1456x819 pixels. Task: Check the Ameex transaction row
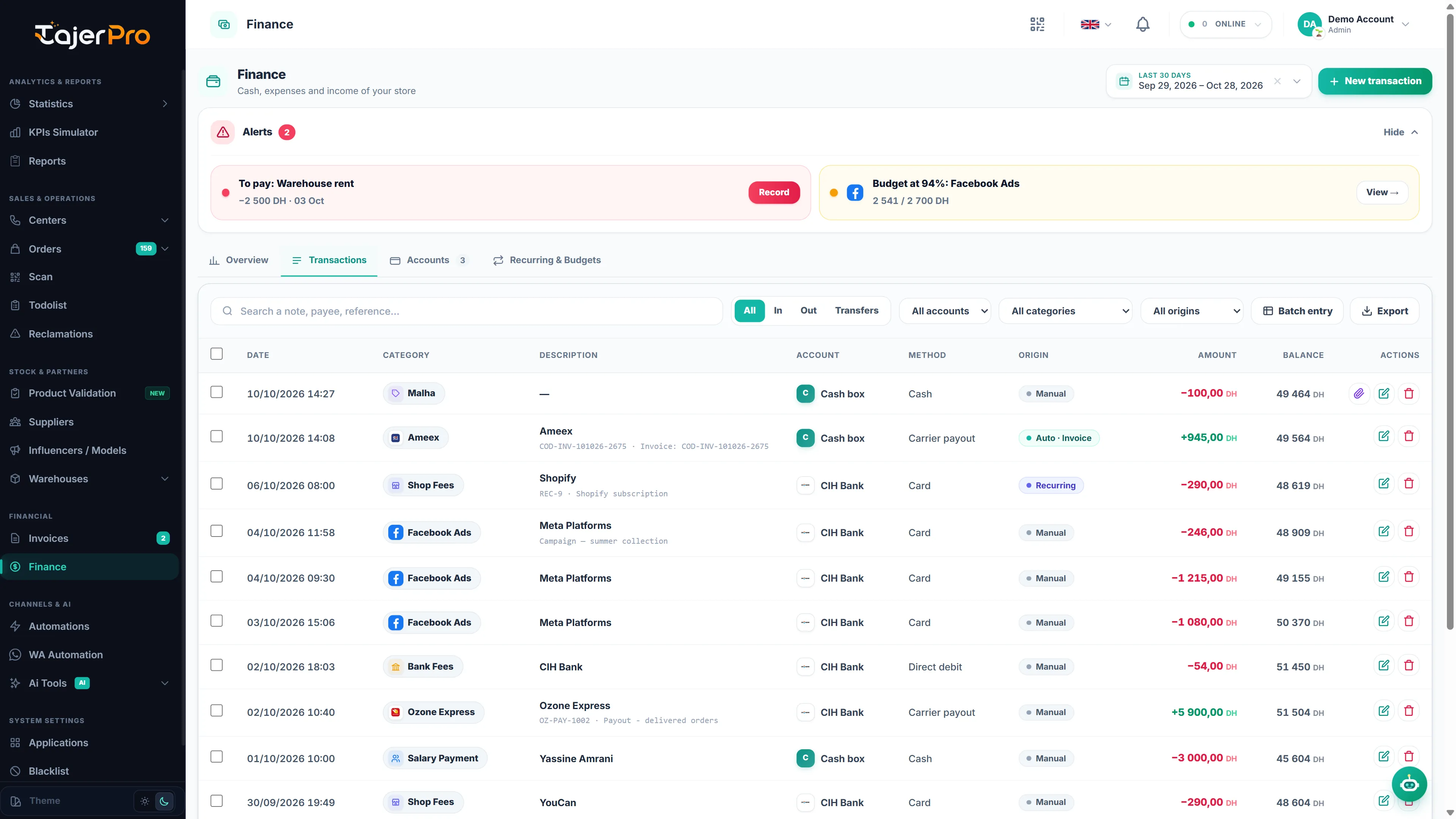(217, 436)
